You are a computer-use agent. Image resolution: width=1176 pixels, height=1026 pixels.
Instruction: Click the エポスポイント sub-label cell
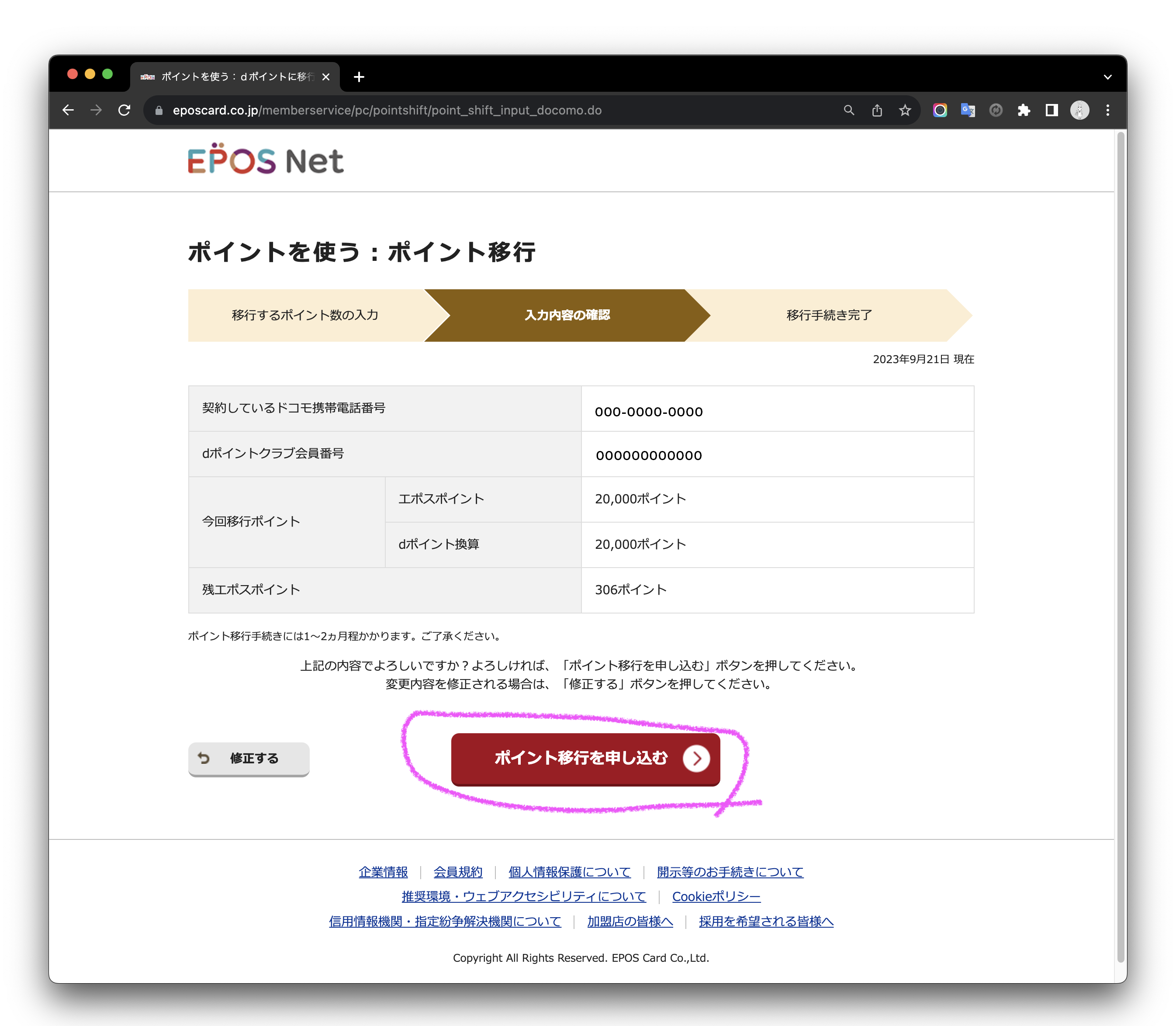pos(483,499)
